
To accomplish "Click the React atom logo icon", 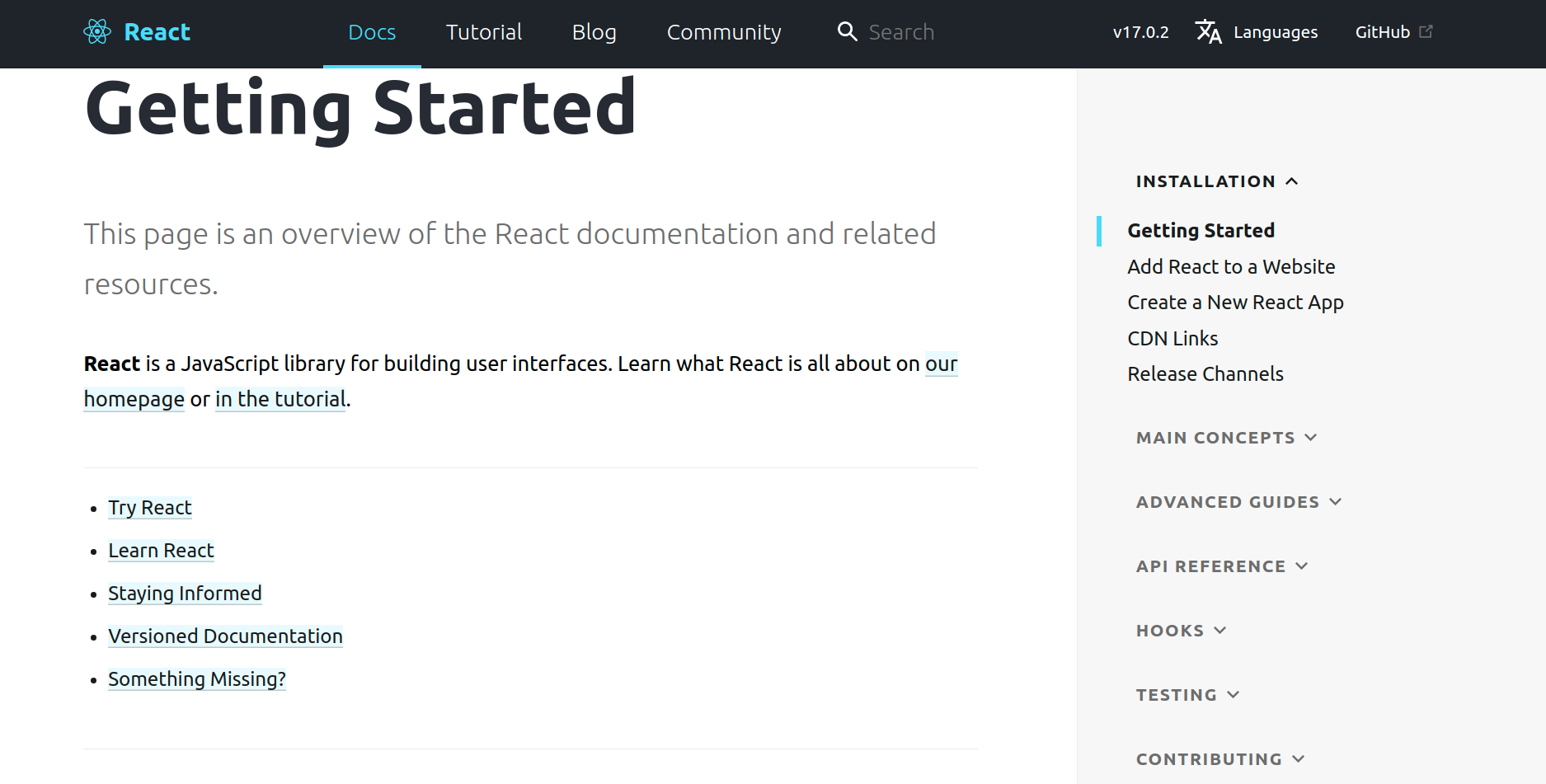I will 97,32.
